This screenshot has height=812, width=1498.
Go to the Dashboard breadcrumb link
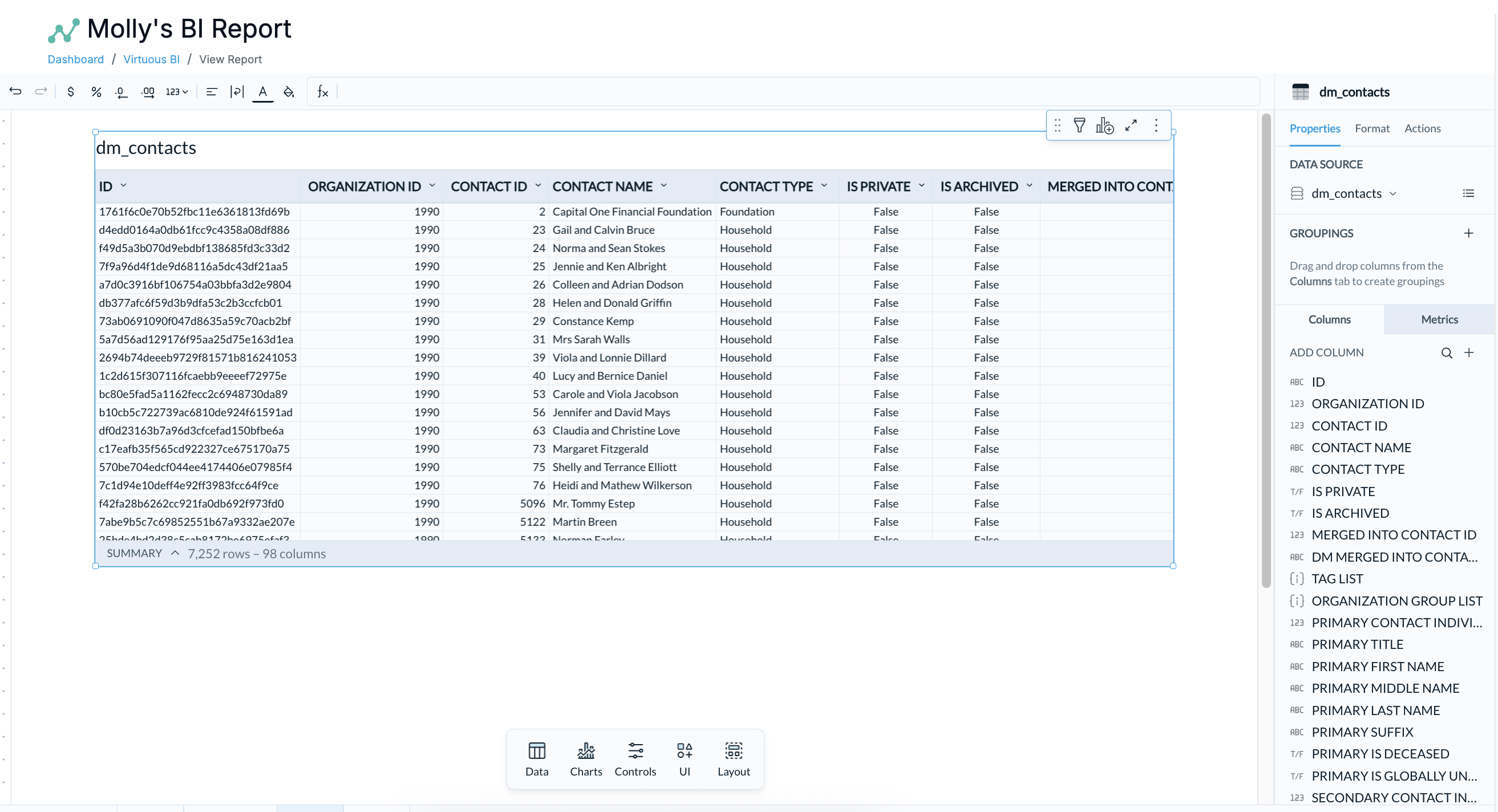tap(76, 59)
